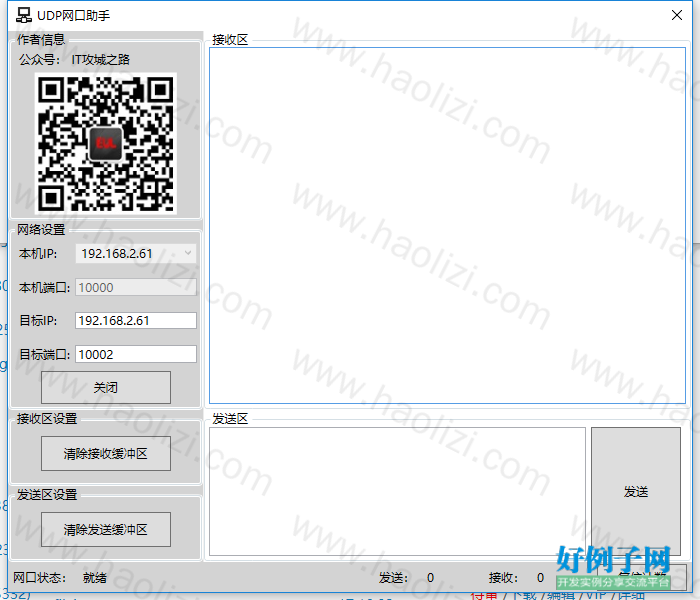Click the 本机IP: label
This screenshot has height=600, width=700.
point(38,254)
